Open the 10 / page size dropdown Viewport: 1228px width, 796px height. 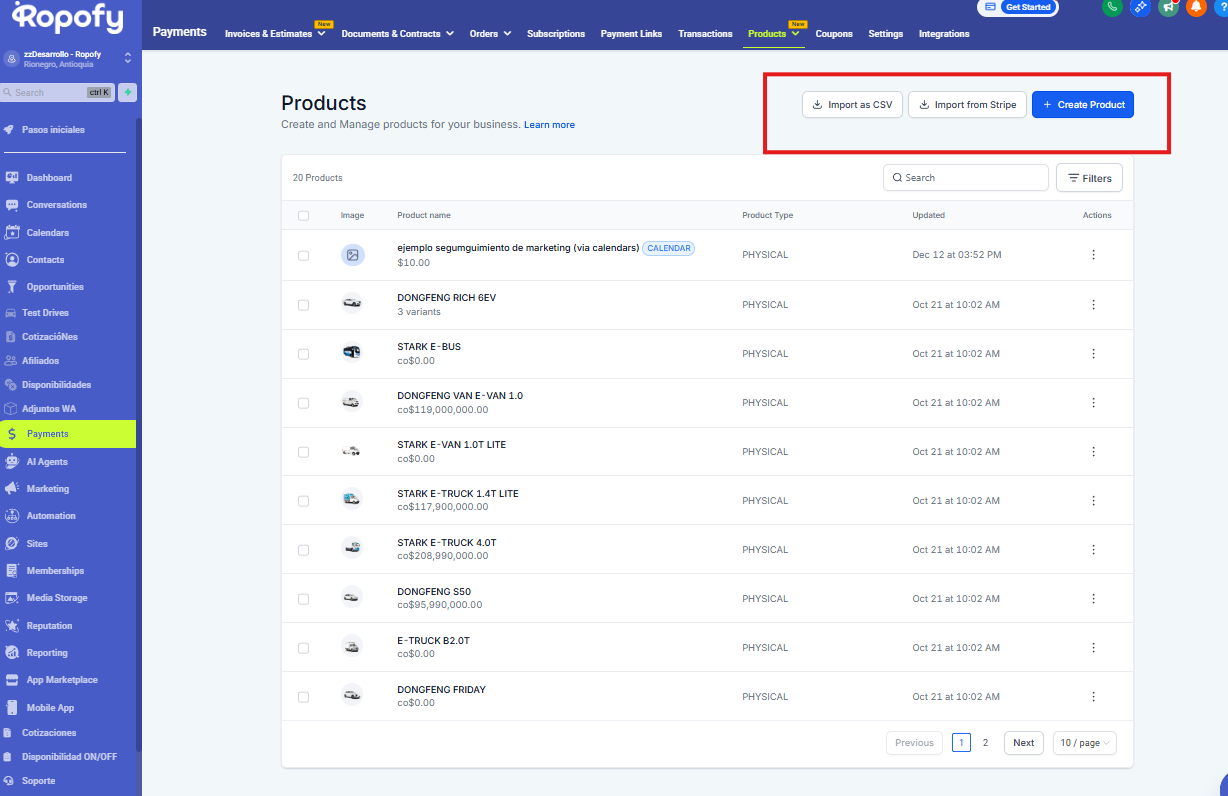click(x=1084, y=743)
